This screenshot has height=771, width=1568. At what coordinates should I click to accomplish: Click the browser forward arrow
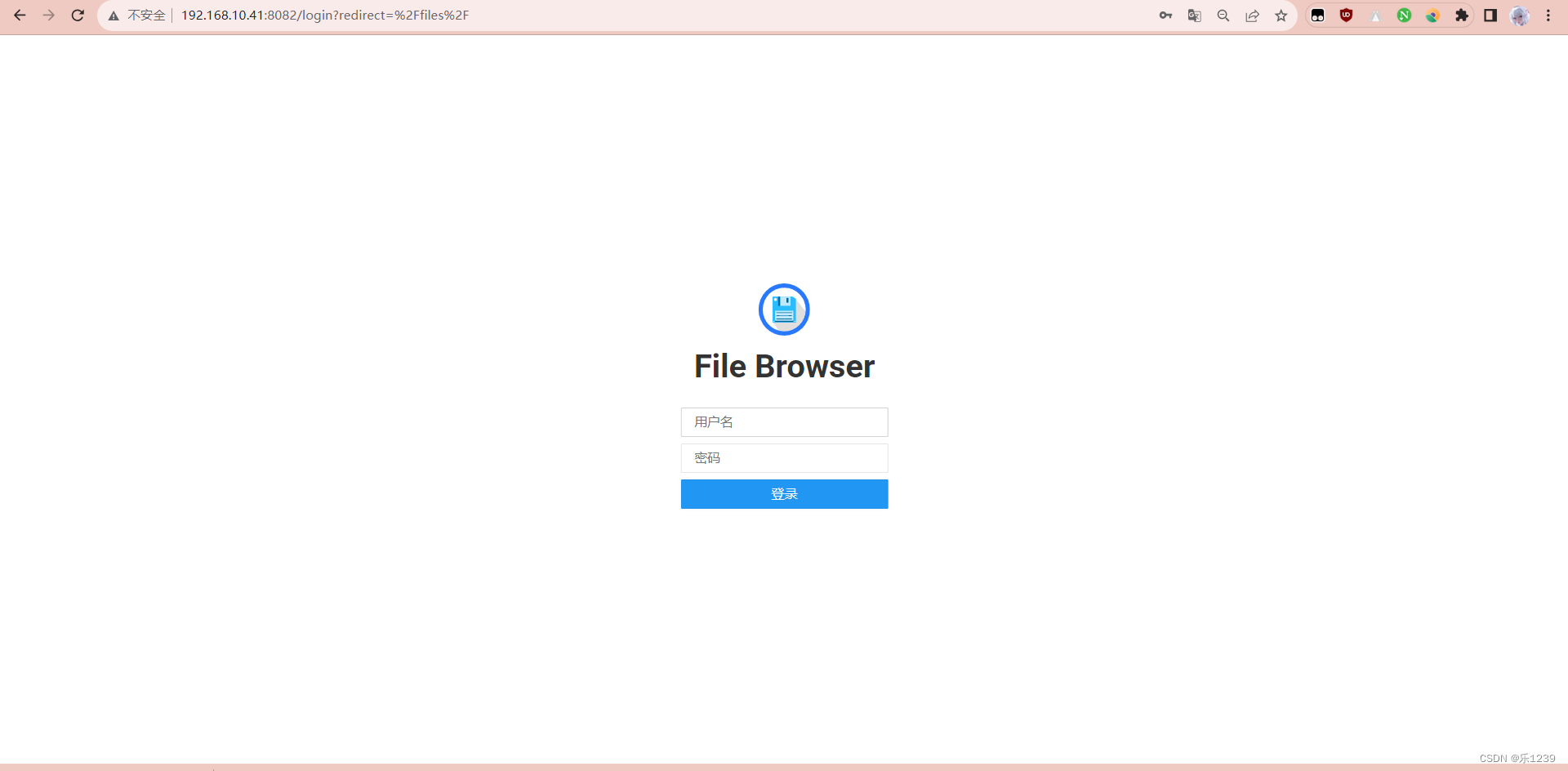[49, 16]
